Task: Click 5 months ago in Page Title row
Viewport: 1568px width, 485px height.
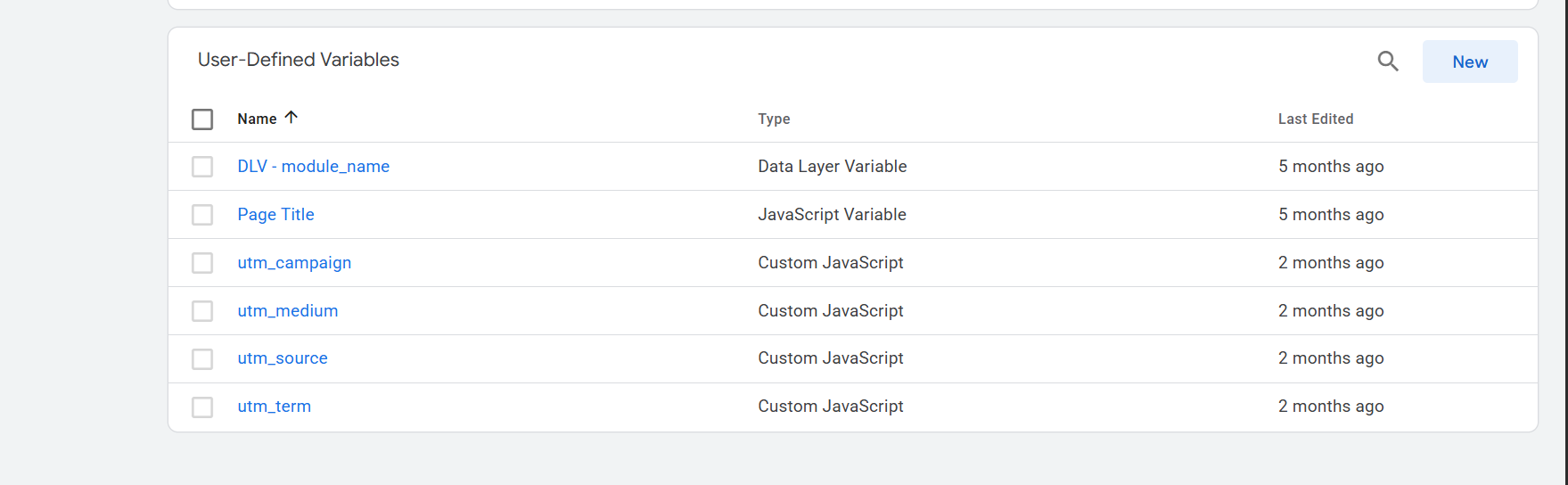Action: pyautogui.click(x=1331, y=215)
